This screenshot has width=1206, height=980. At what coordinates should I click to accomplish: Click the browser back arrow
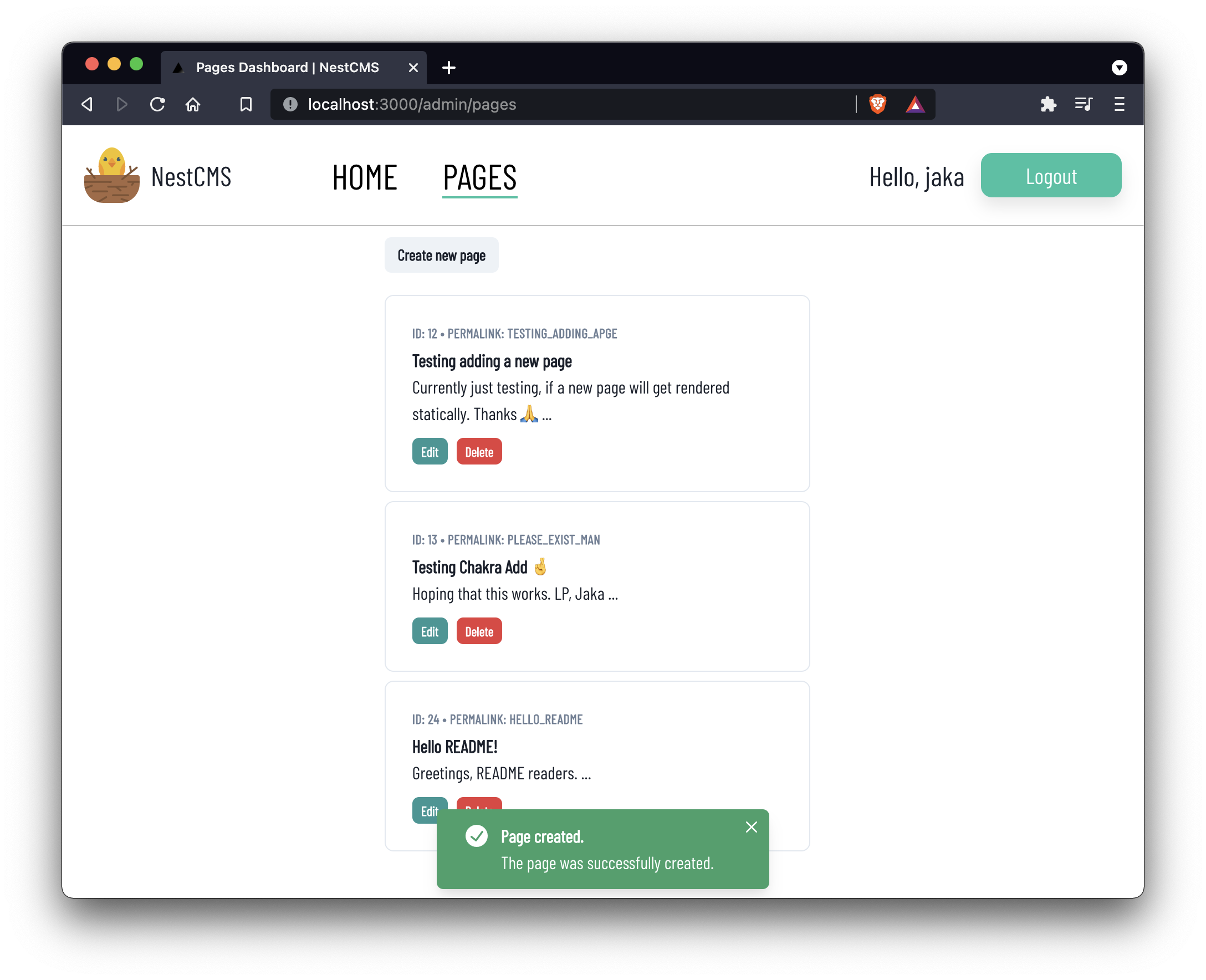(x=87, y=104)
